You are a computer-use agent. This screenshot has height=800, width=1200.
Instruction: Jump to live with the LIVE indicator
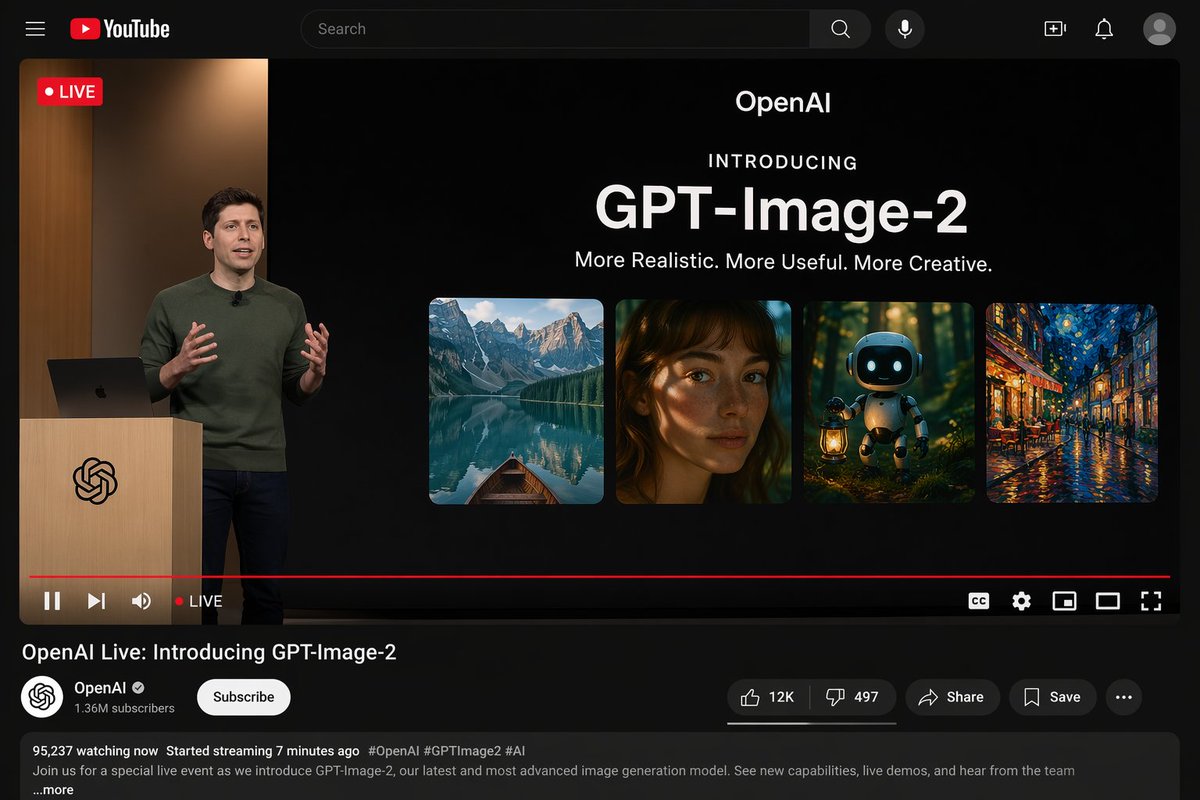click(198, 601)
